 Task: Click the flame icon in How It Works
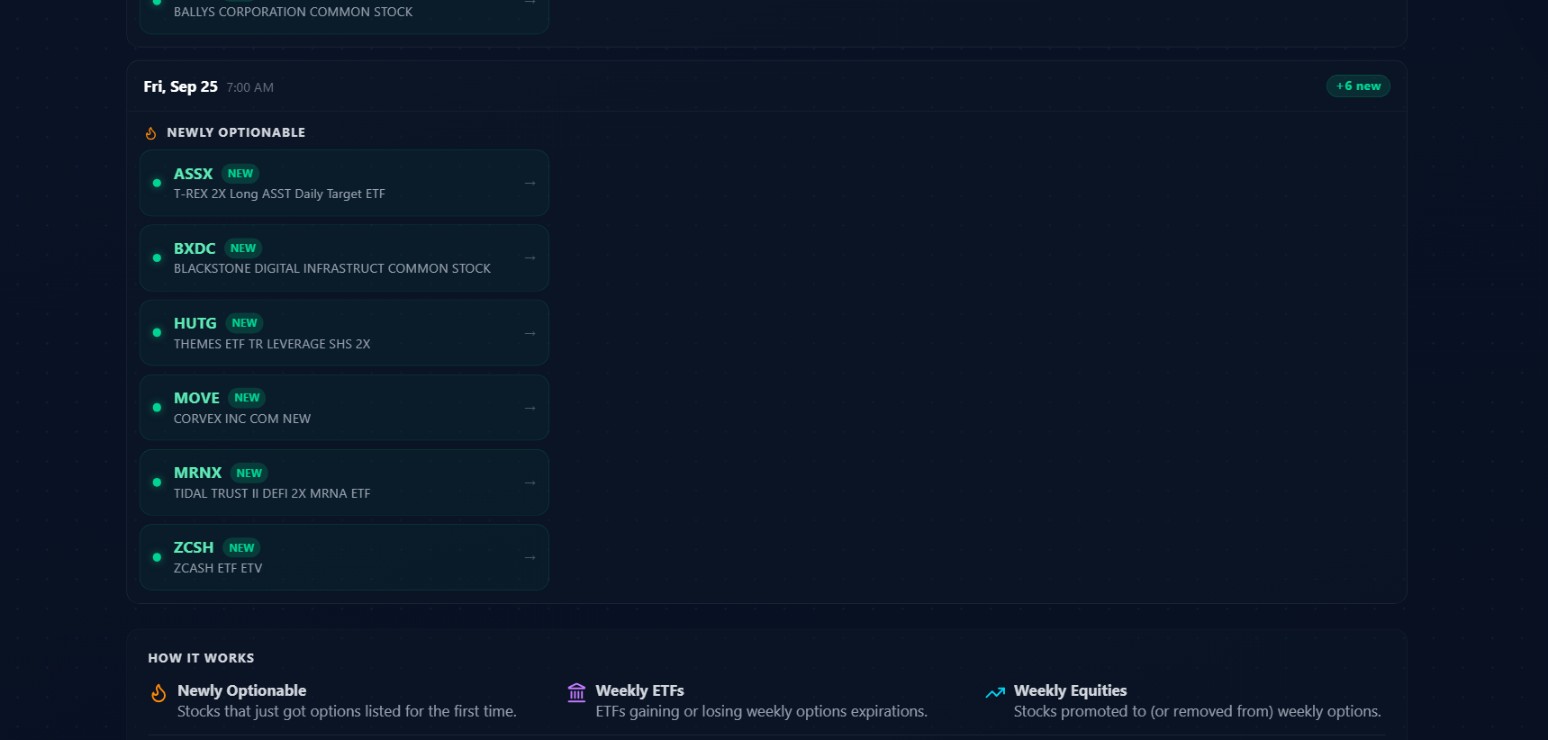[x=158, y=693]
